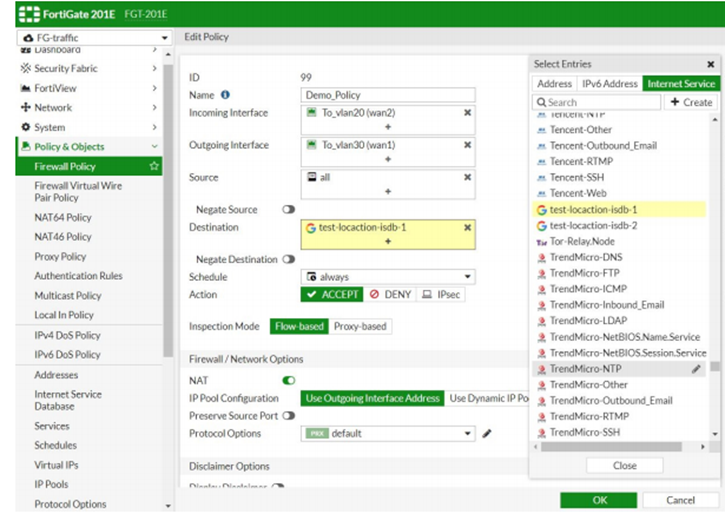Switch to the IPv6 Address tab
The height and width of the screenshot is (514, 725).
609,84
